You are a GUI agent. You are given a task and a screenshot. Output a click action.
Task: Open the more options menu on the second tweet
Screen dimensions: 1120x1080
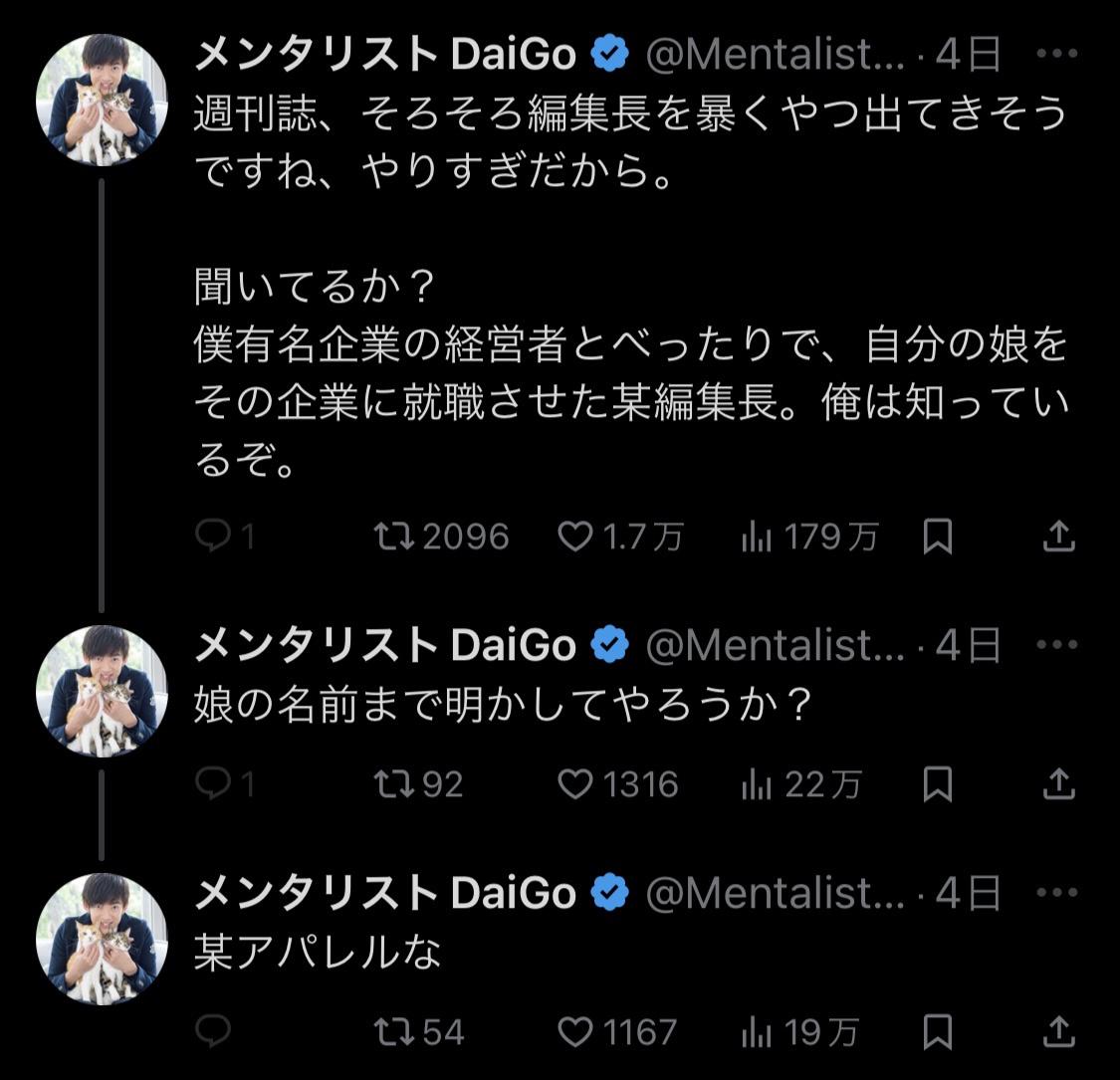point(1059,643)
